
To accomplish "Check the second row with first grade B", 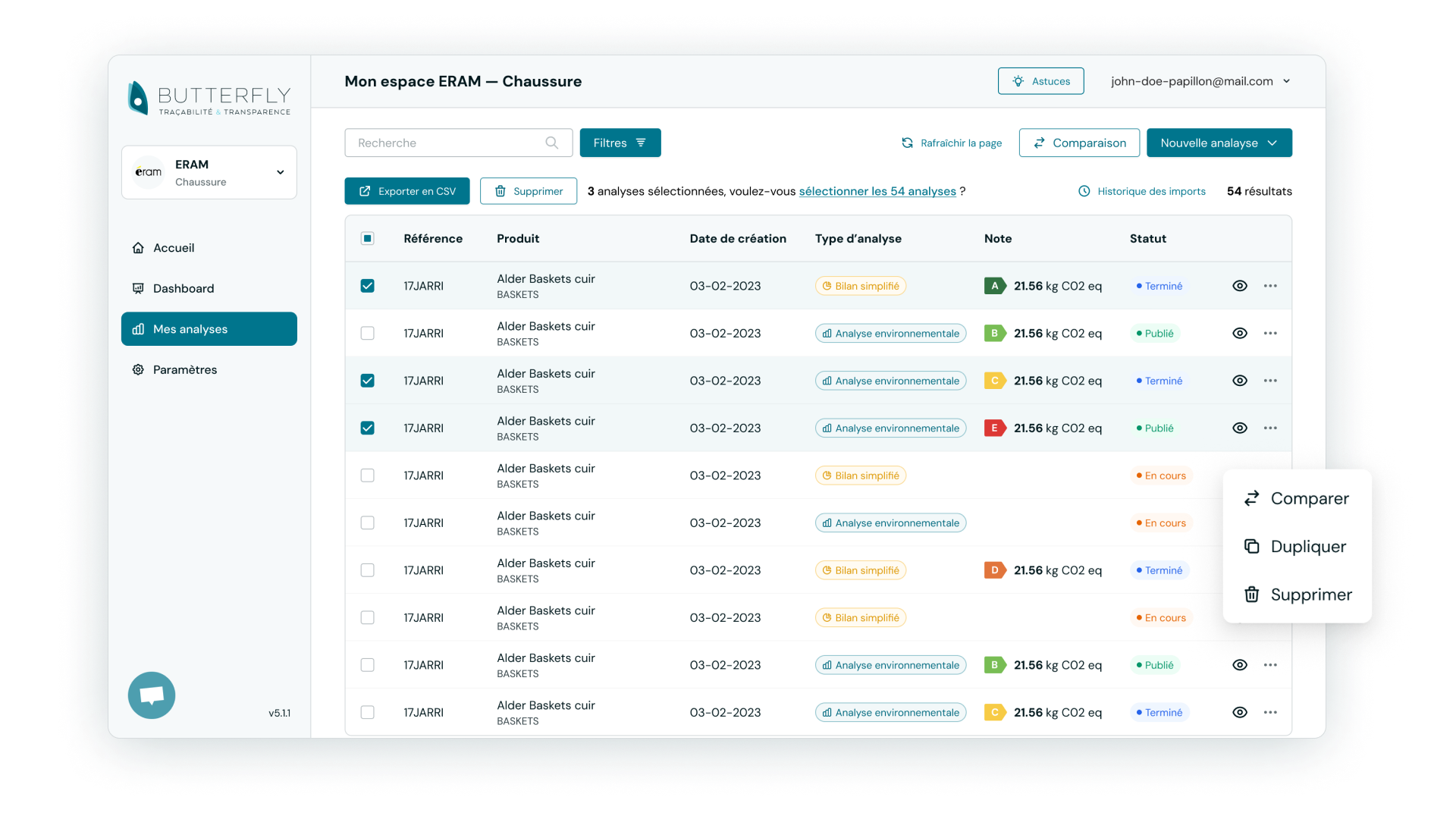I will click(368, 333).
